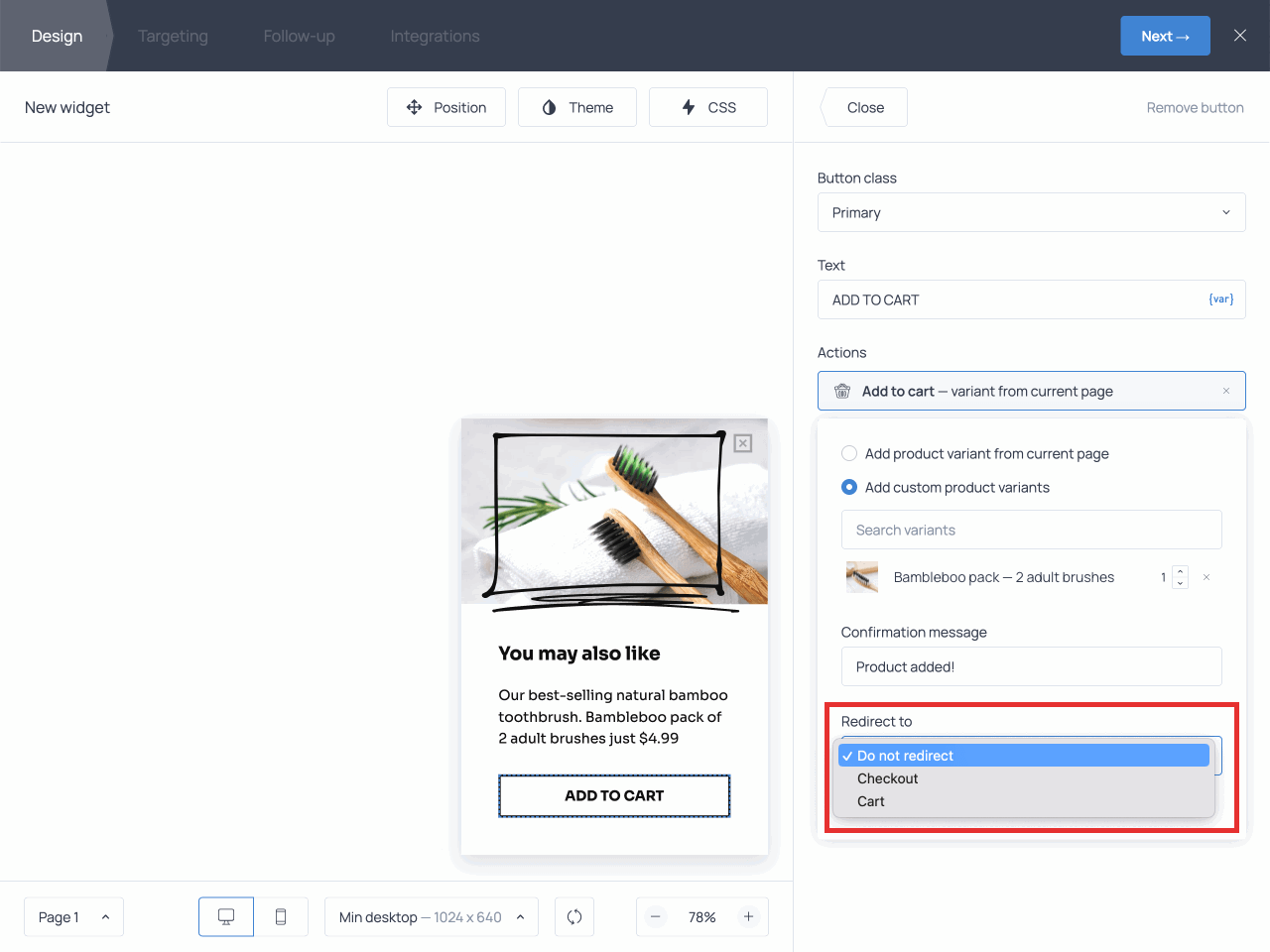
Task: Insert variable via {var} icon
Action: tap(1220, 299)
